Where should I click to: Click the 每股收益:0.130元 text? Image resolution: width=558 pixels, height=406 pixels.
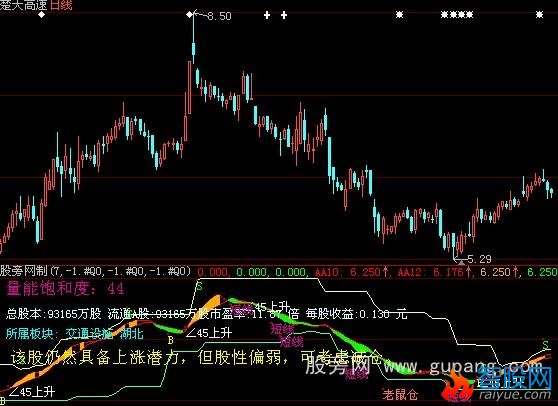tap(356, 314)
